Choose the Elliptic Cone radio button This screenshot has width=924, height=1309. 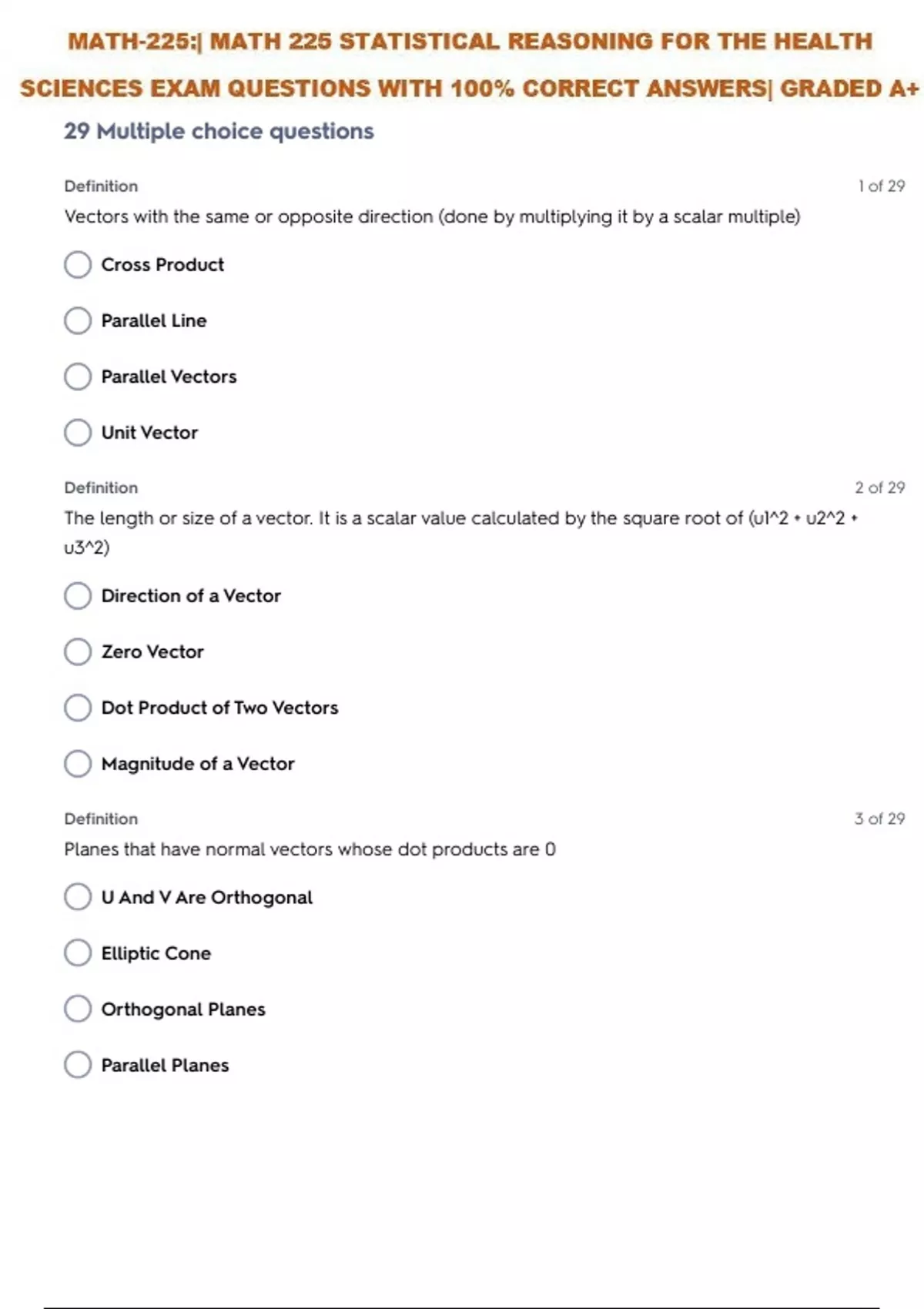78,953
